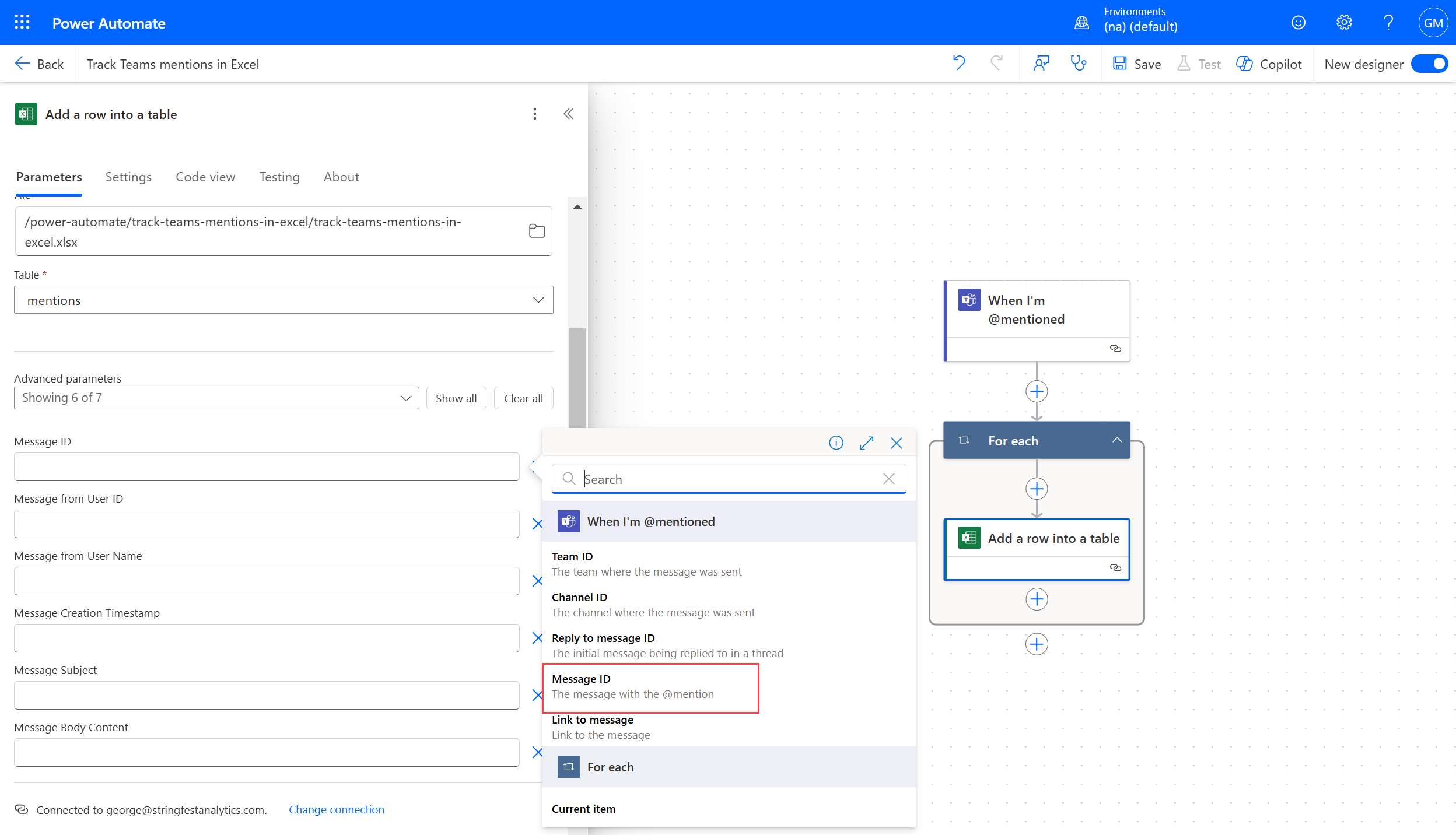Click the Show all button
The image size is (1456, 835).
pyautogui.click(x=456, y=398)
